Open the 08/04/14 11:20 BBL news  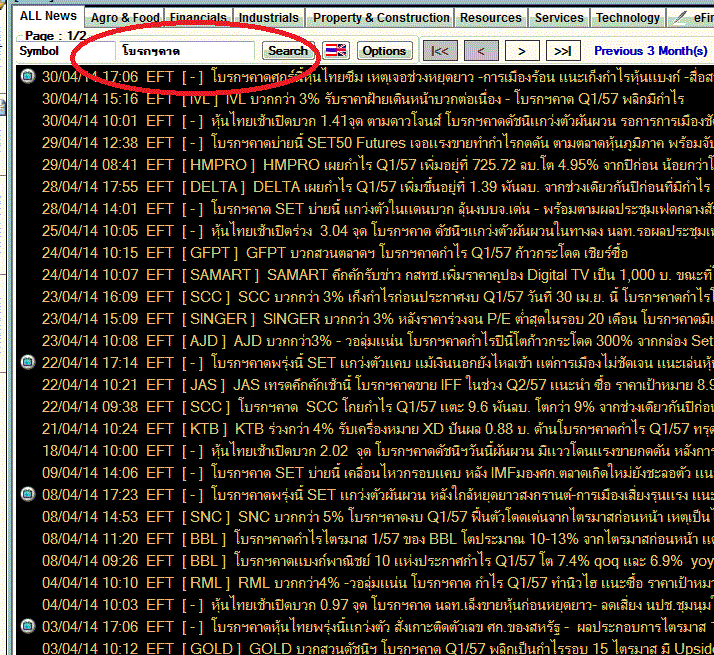pyautogui.click(x=364, y=538)
